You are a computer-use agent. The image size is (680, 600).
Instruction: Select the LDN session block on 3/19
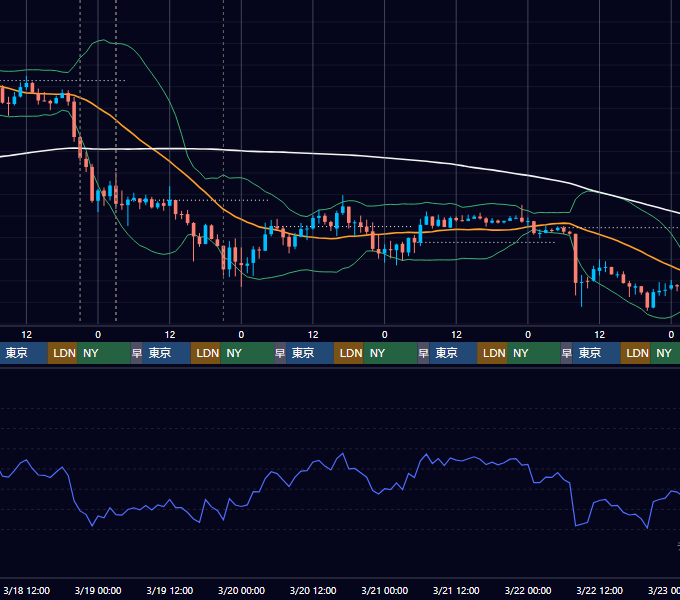click(x=206, y=353)
